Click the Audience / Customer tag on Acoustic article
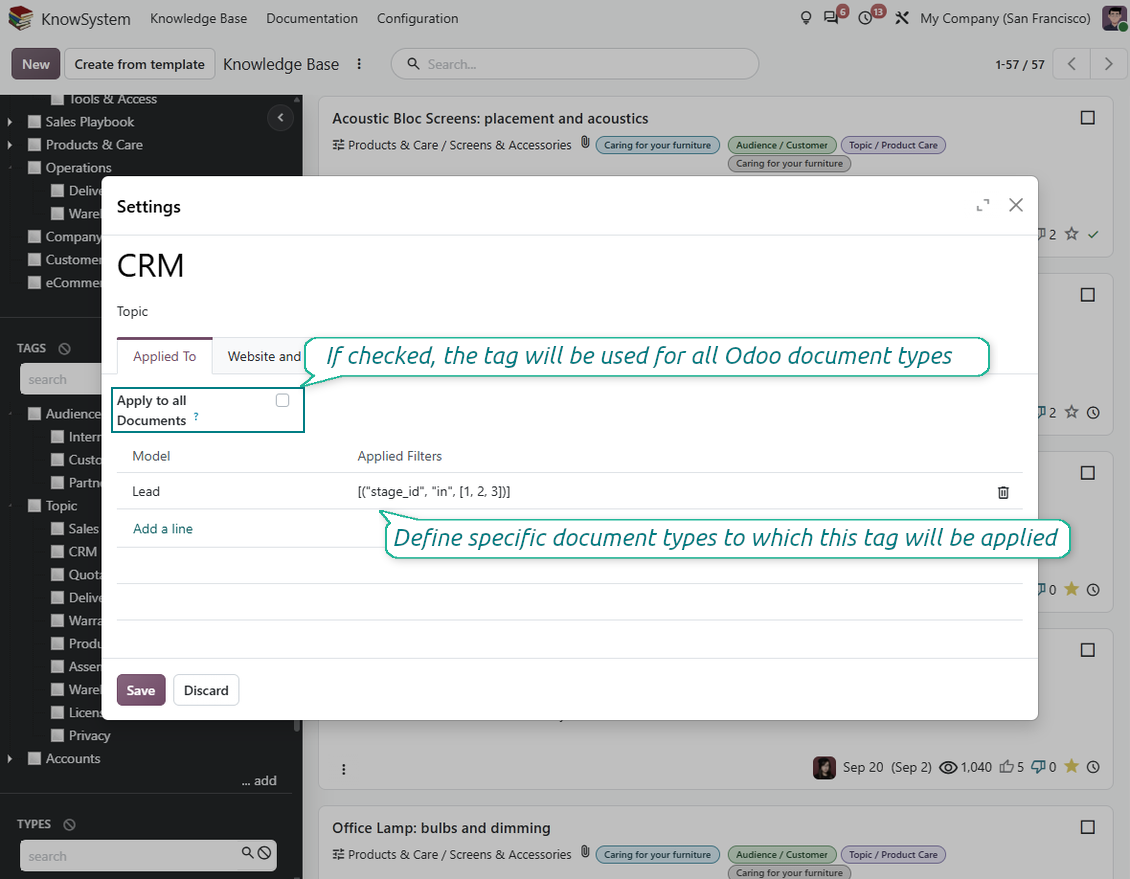Screen dimensions: 1130x879 [x=782, y=145]
